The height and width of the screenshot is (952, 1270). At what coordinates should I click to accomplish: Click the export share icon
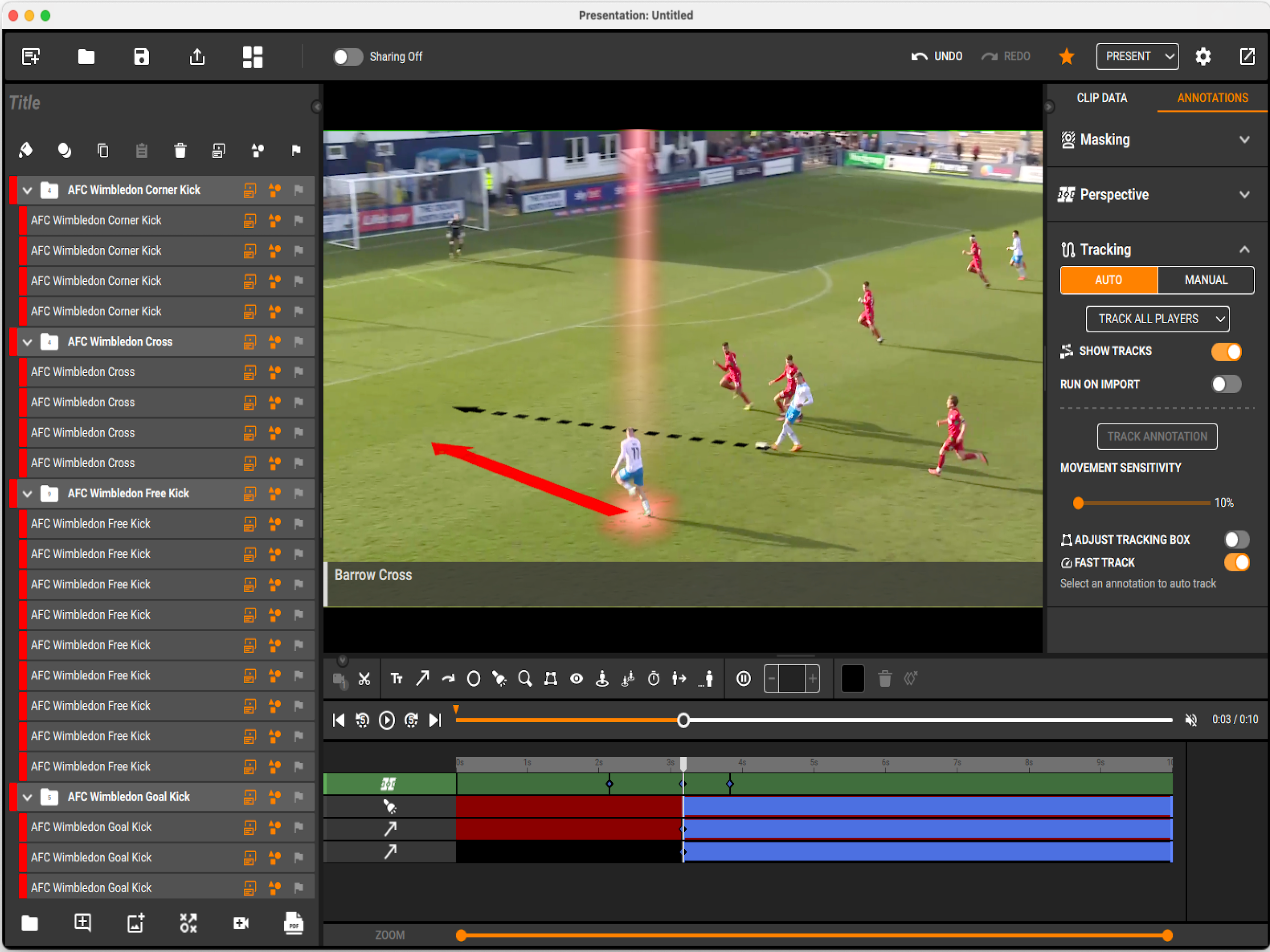pos(197,56)
